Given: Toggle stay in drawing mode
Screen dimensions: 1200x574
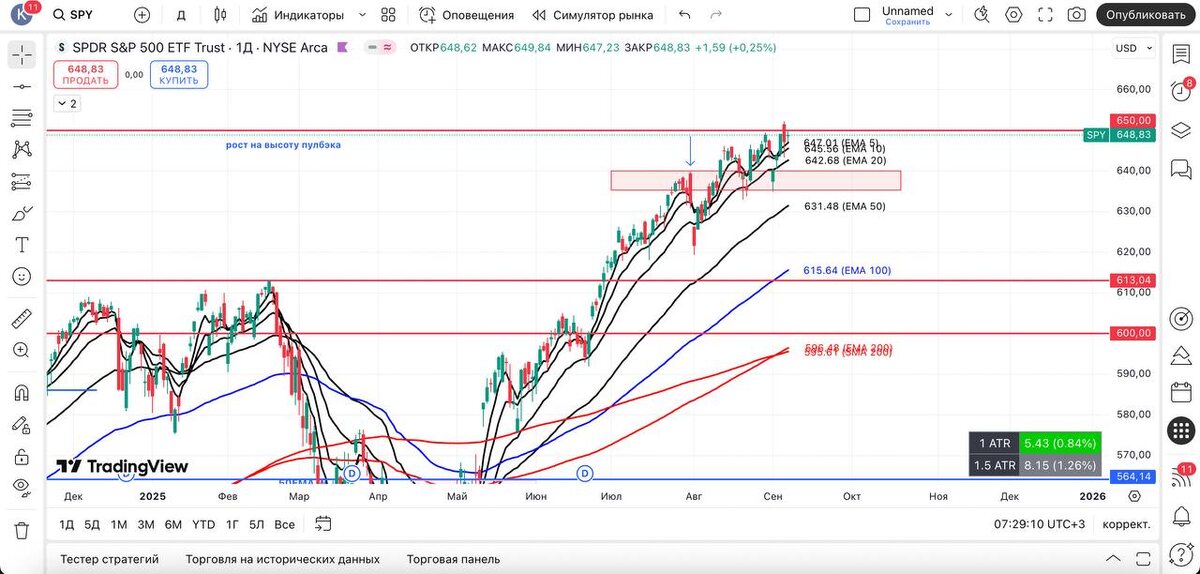Looking at the screenshot, I should click(22, 424).
